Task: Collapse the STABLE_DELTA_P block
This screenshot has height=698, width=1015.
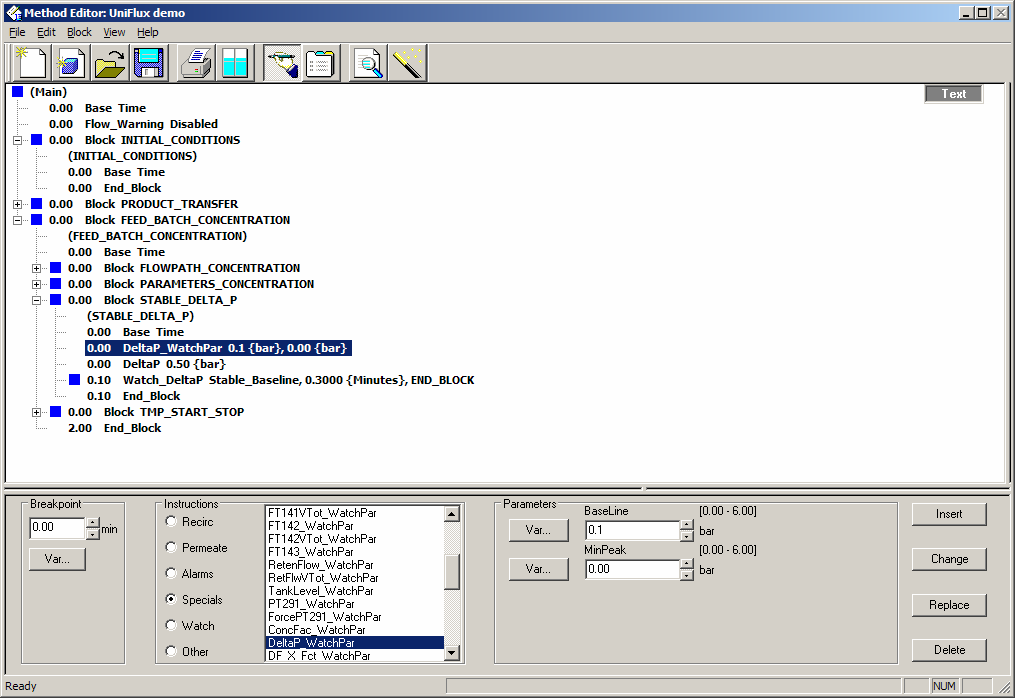Action: tap(36, 300)
